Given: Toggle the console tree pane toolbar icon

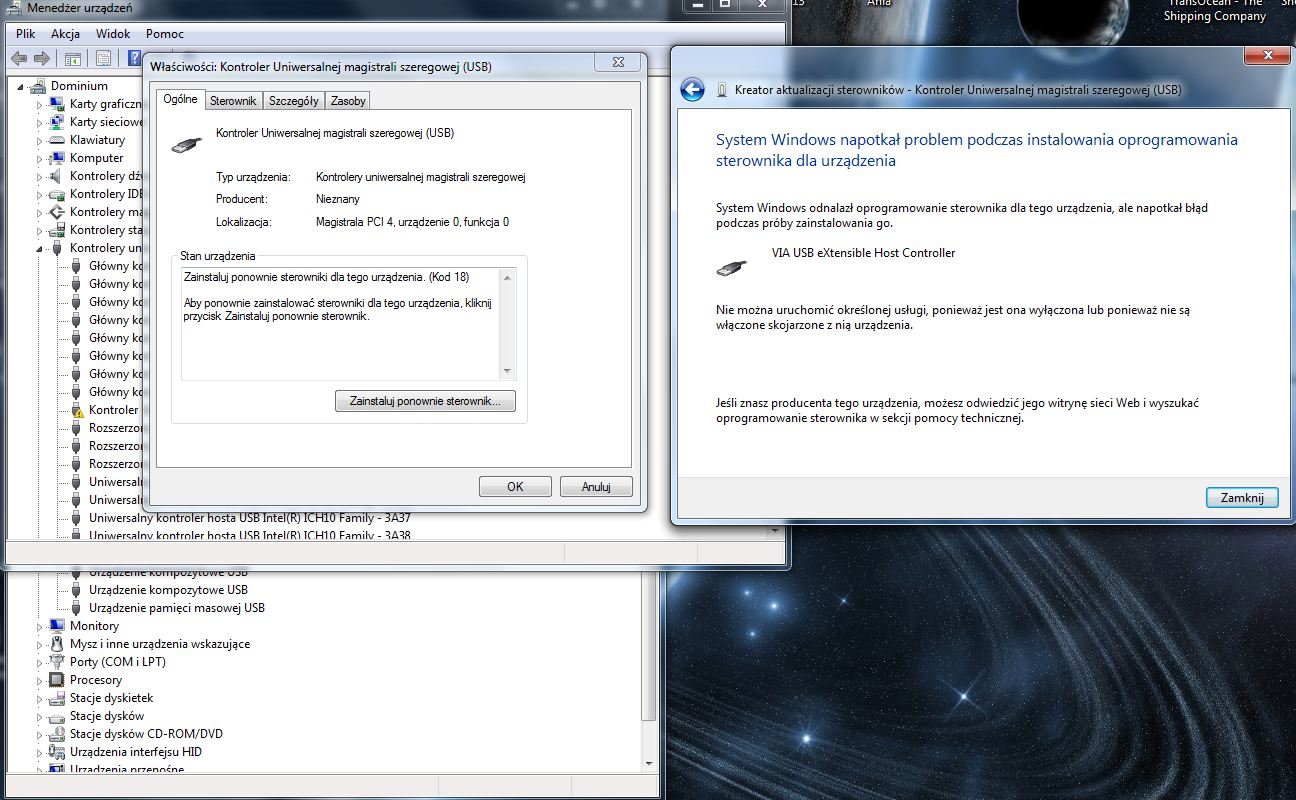Looking at the screenshot, I should point(74,59).
